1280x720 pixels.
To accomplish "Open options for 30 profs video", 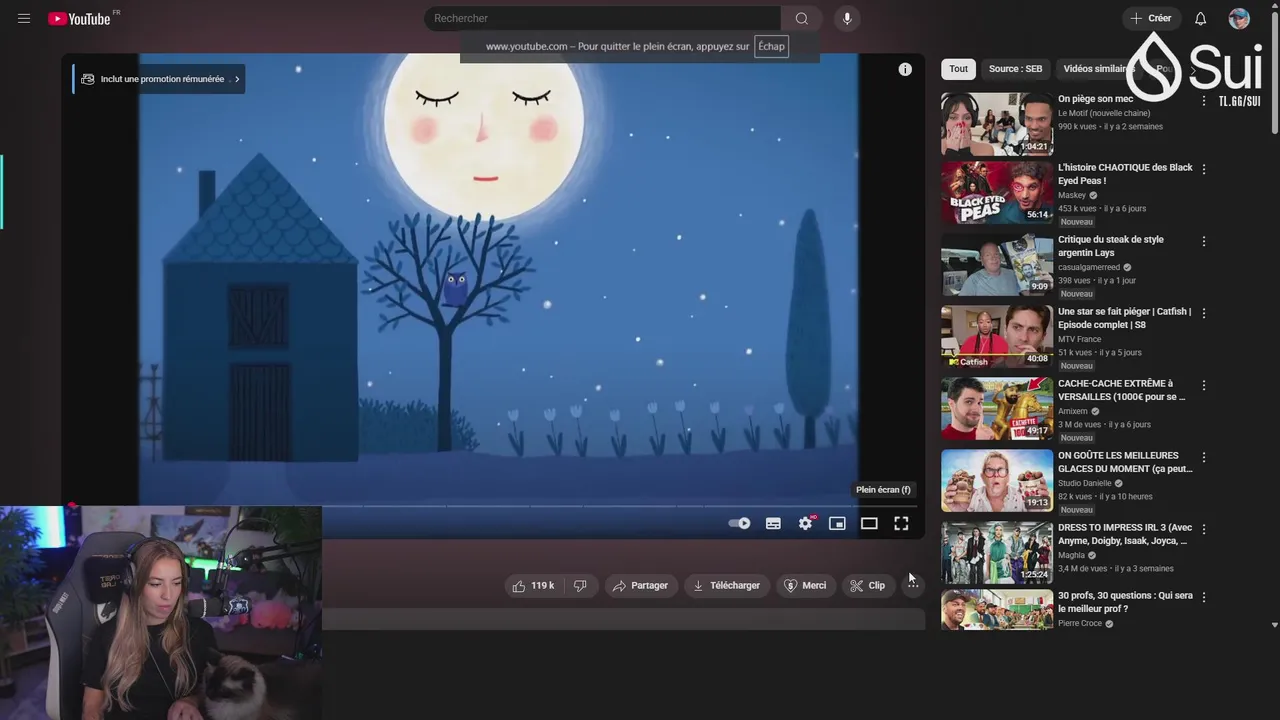I will [1204, 597].
